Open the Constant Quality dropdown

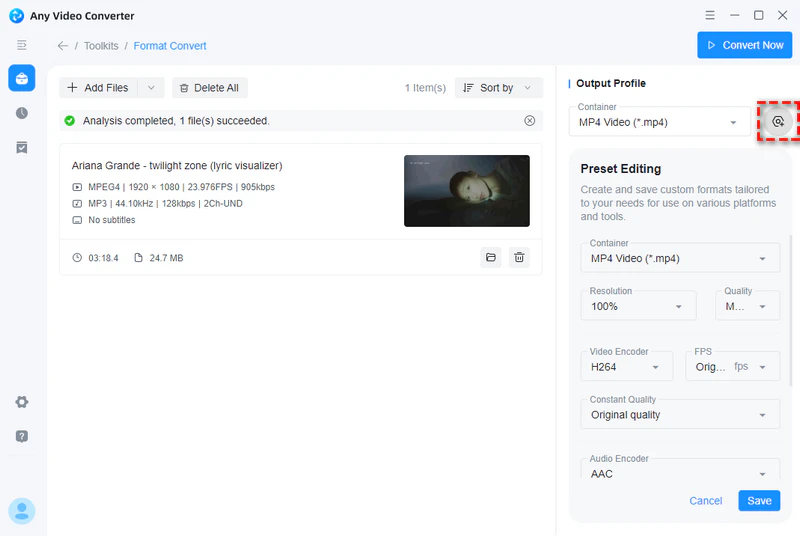[680, 414]
